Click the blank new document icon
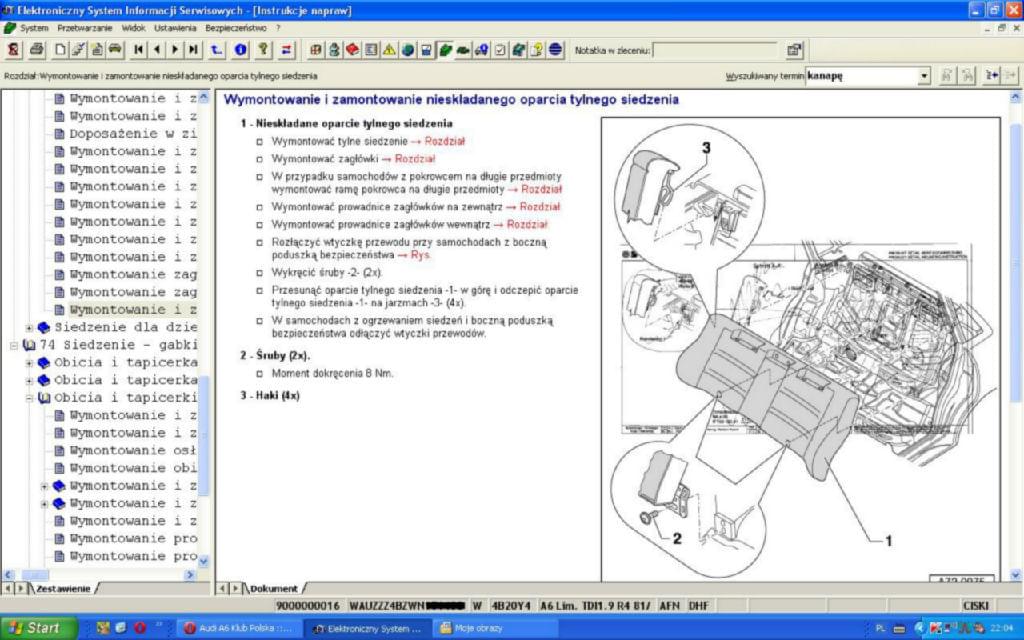This screenshot has width=1024, height=640. click(x=60, y=50)
